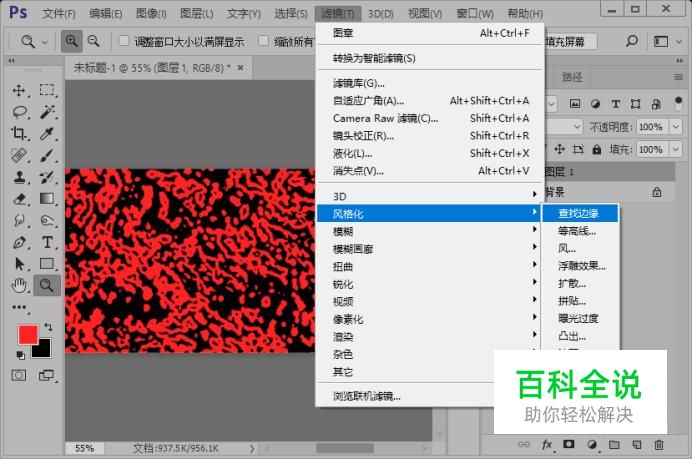Screen dimensions: 692x459
Task: Select the Eraser tool
Action: point(19,199)
